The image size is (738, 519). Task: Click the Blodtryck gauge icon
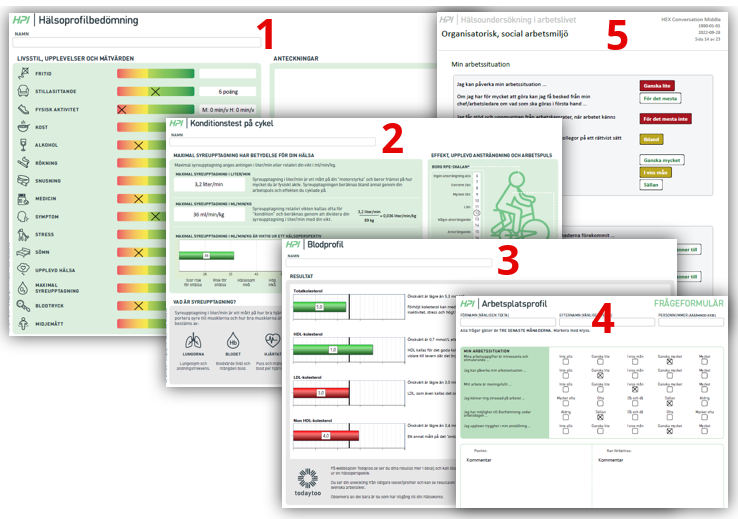point(24,306)
